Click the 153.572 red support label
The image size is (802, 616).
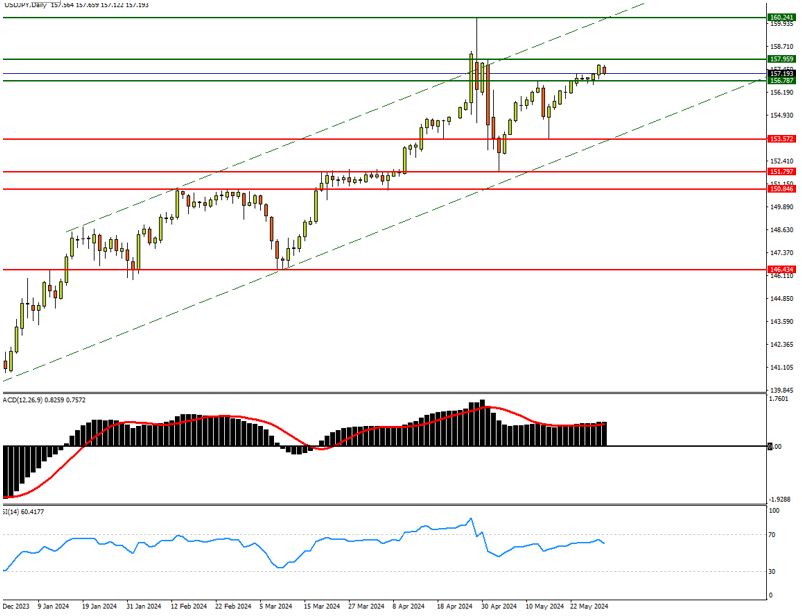(781, 139)
